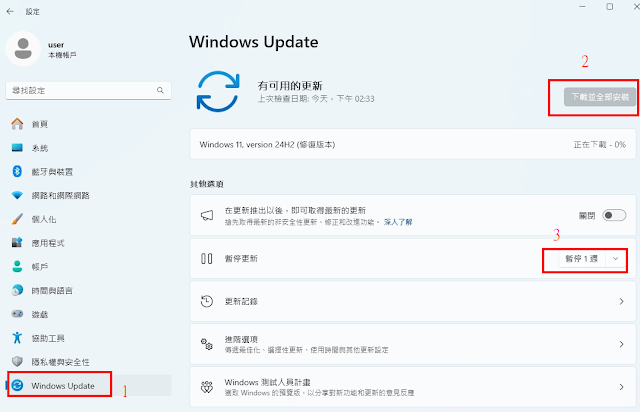Viewport: 640px width, 412px height.
Task: Click the 尋找設定 search field
Action: [88, 90]
